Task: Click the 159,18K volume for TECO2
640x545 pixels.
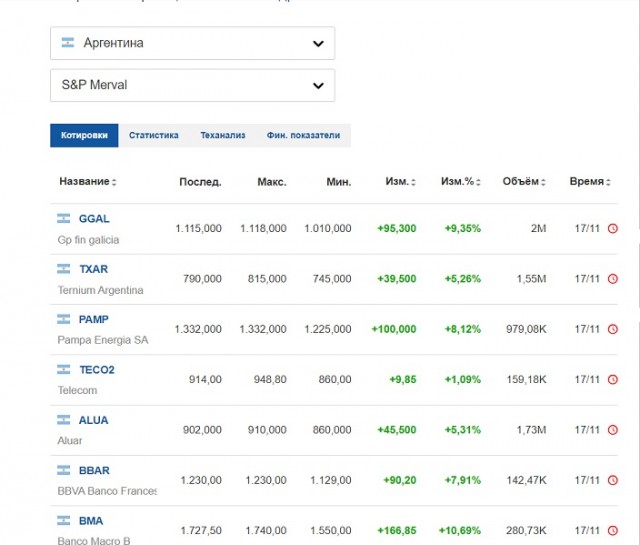Action: click(x=526, y=380)
